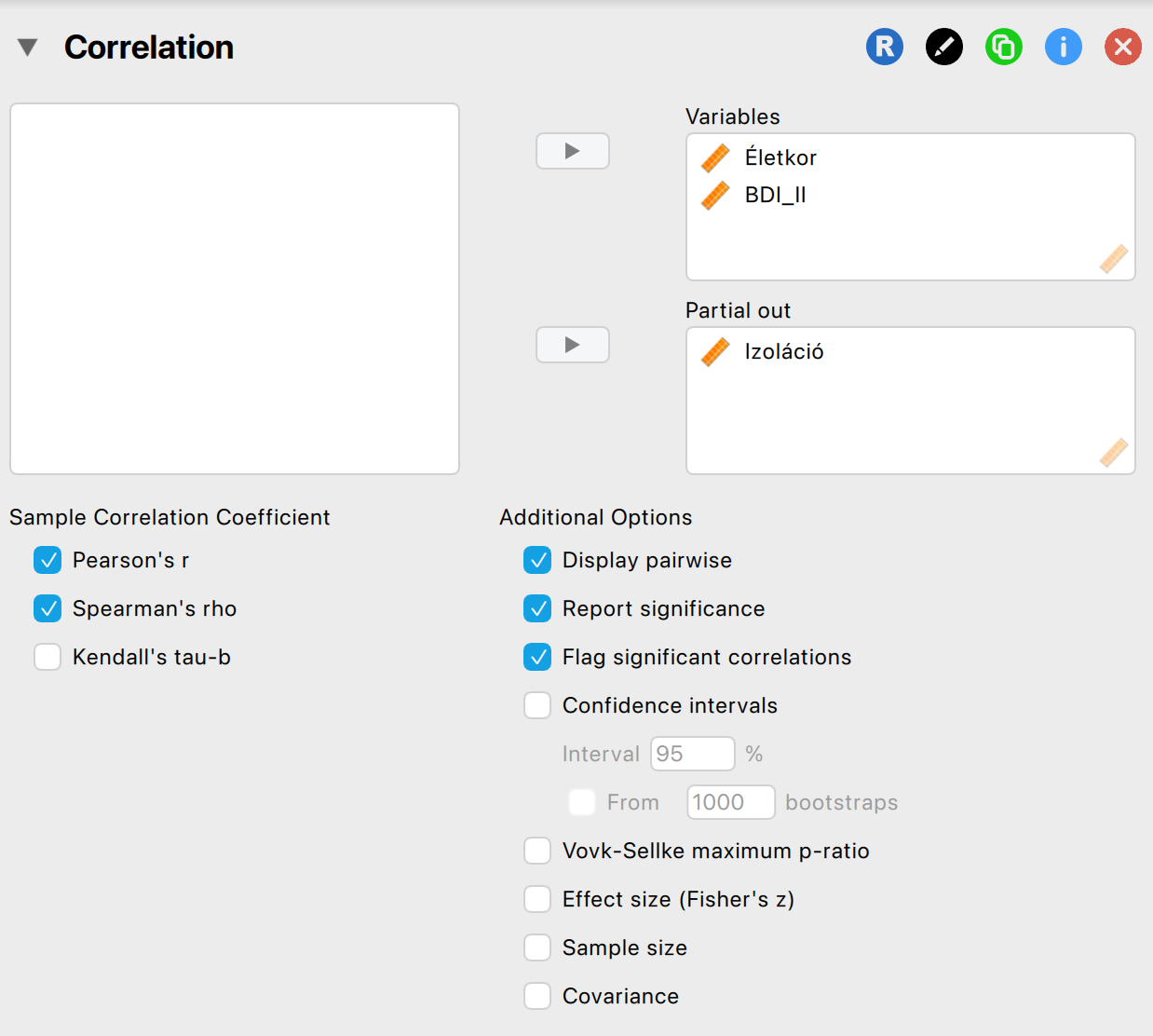Turn off Display pairwise
1153x1036 pixels.
[537, 560]
